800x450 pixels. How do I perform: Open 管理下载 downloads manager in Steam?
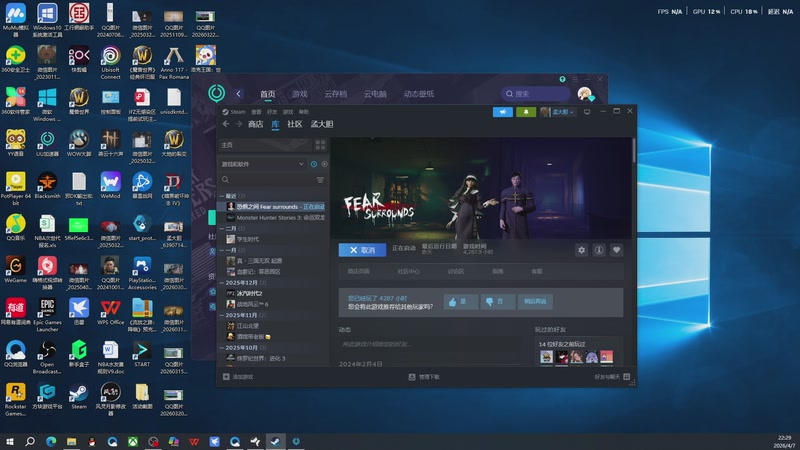[424, 377]
